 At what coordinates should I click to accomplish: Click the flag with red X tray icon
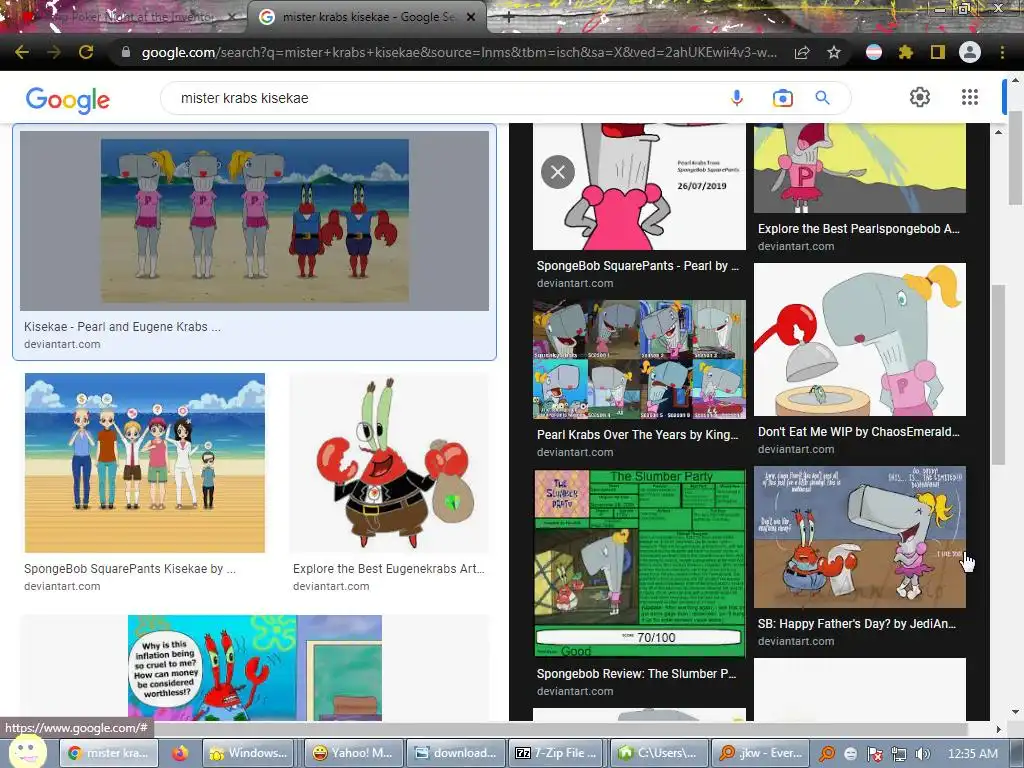point(875,754)
